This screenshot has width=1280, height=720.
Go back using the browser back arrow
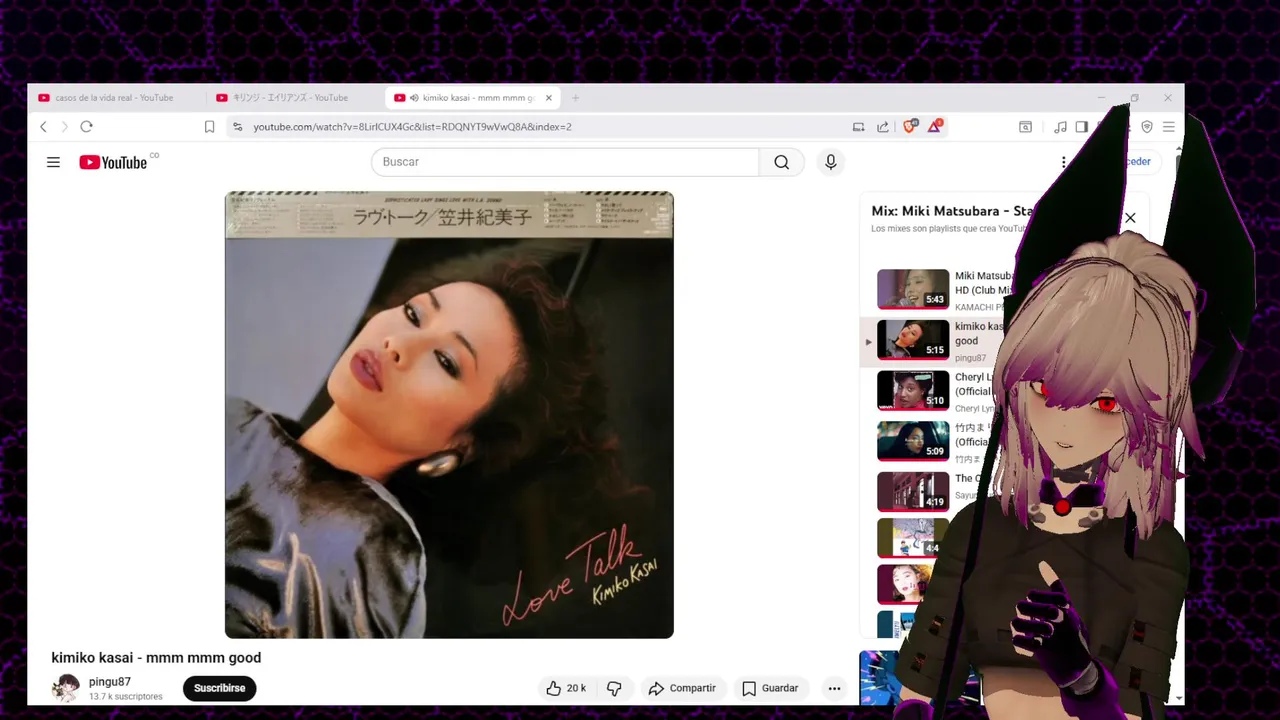pyautogui.click(x=43, y=127)
